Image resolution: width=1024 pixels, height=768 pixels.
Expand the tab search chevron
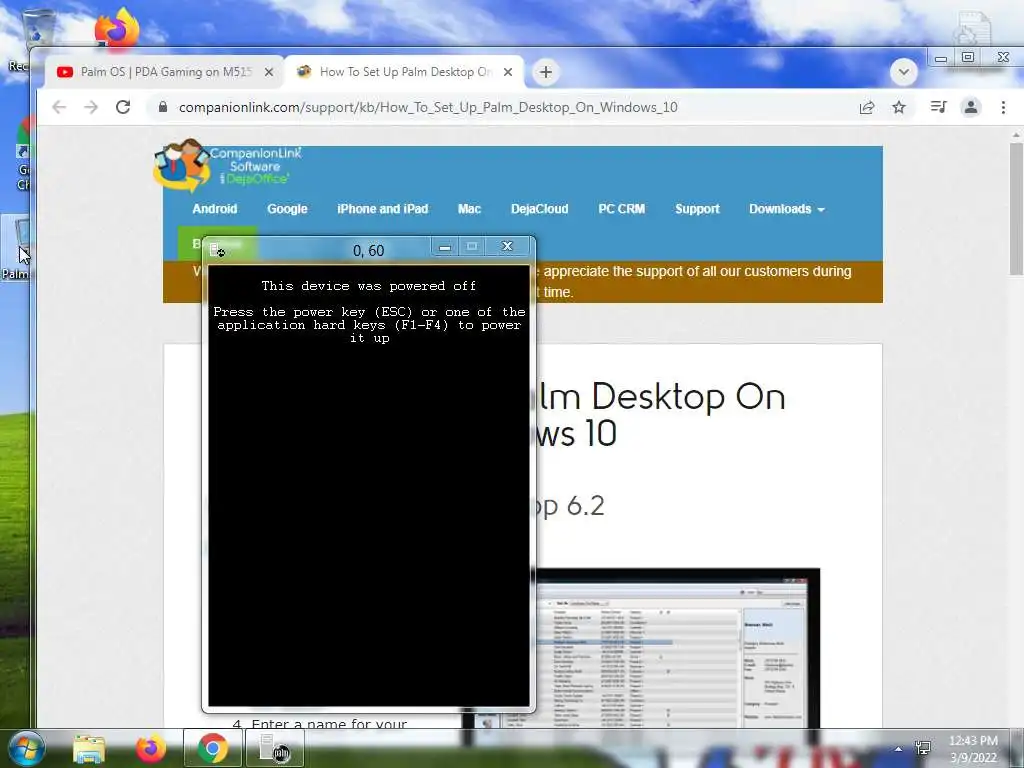click(x=904, y=72)
